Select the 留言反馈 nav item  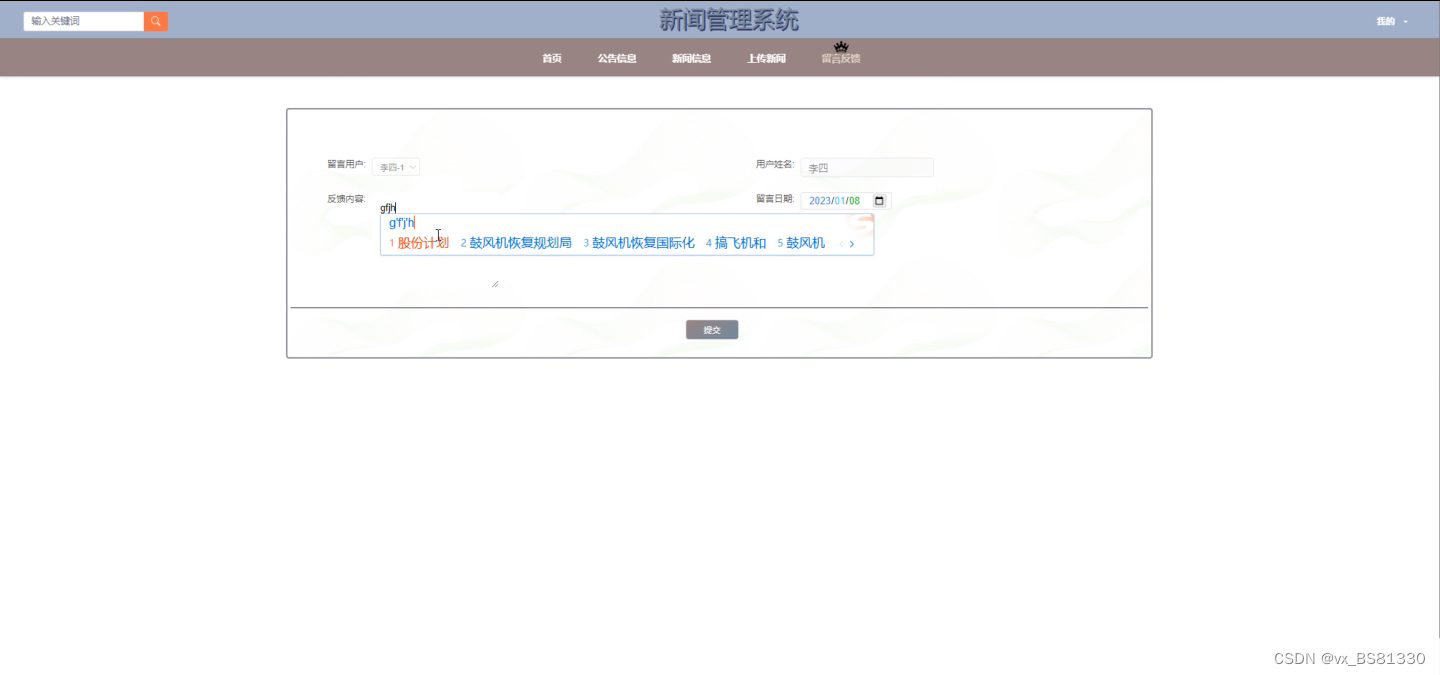tap(841, 58)
